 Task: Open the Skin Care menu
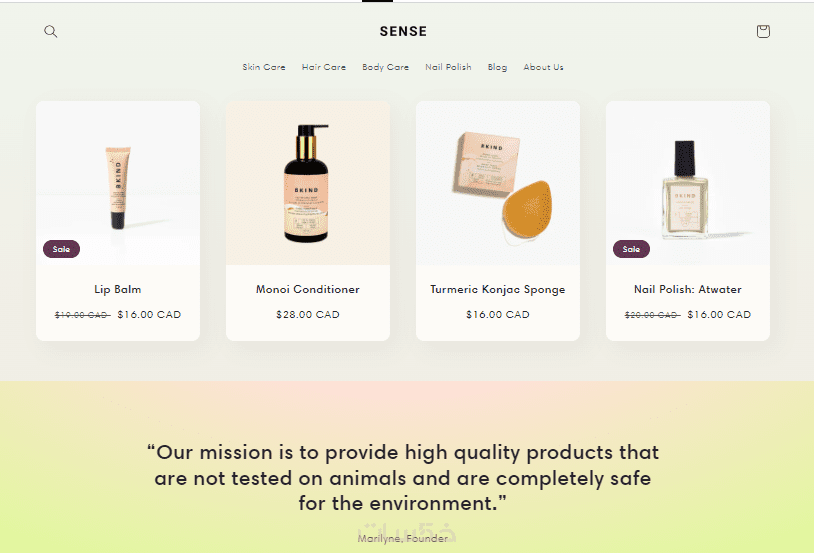[264, 67]
